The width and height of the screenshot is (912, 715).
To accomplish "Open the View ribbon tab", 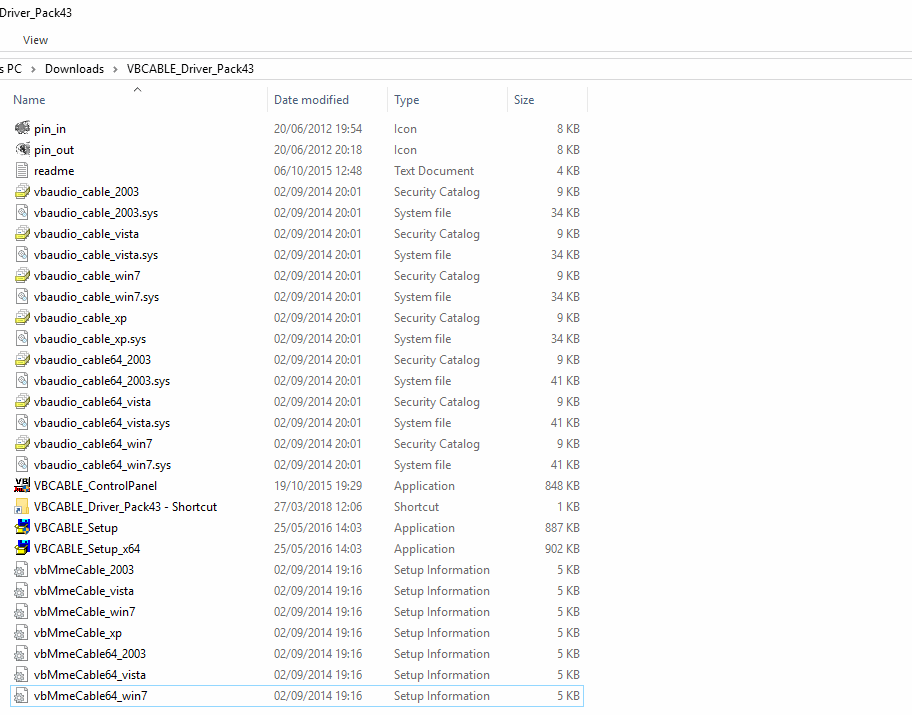I will pyautogui.click(x=35, y=40).
